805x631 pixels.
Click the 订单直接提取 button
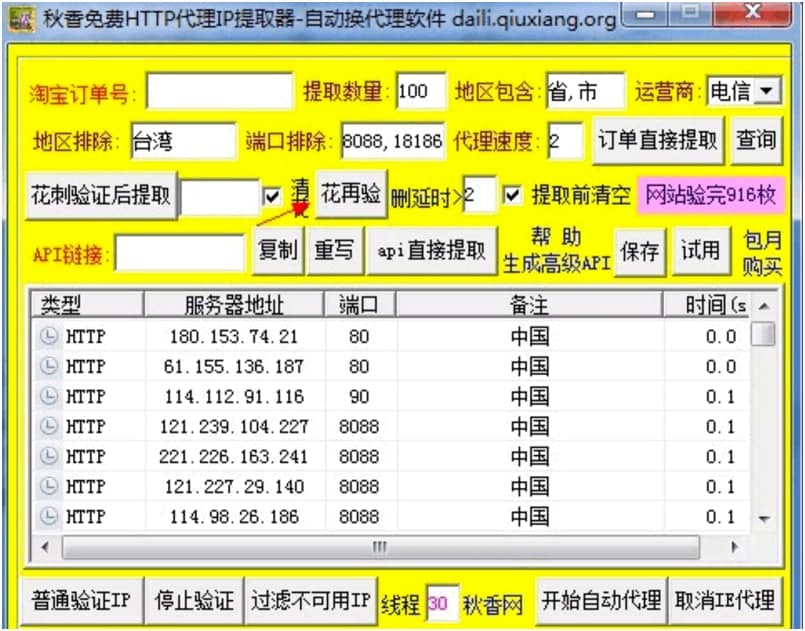click(x=658, y=140)
